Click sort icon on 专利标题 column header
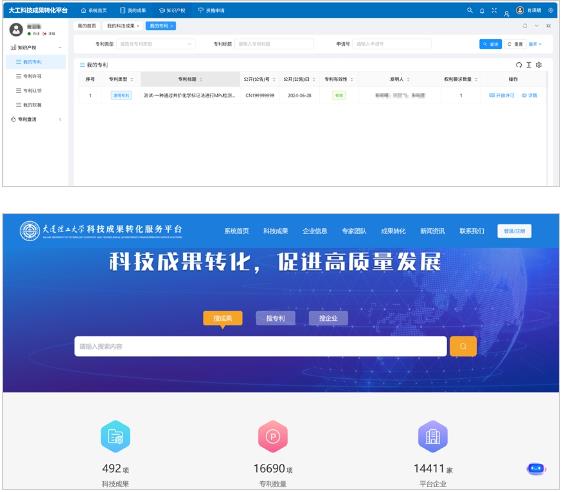This screenshot has height=492, width=562. [201, 79]
